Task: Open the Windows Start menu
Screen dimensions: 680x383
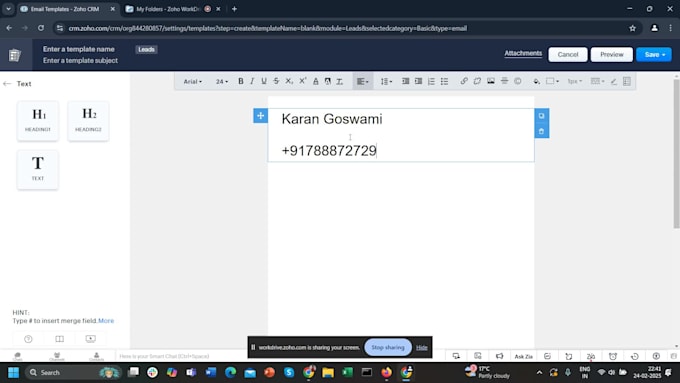Action: (x=13, y=372)
